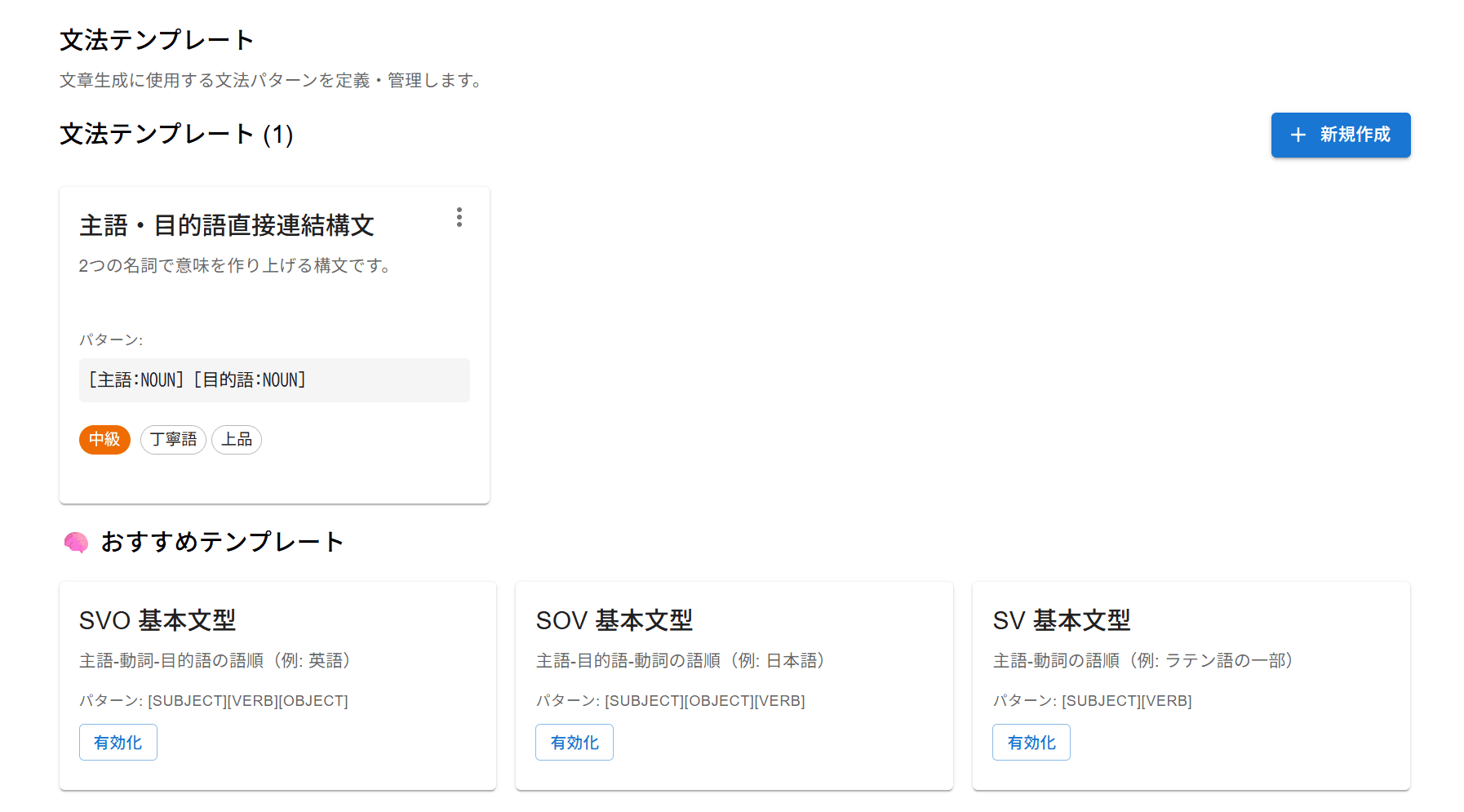Click the SVO 基本文型 card heading

(157, 620)
